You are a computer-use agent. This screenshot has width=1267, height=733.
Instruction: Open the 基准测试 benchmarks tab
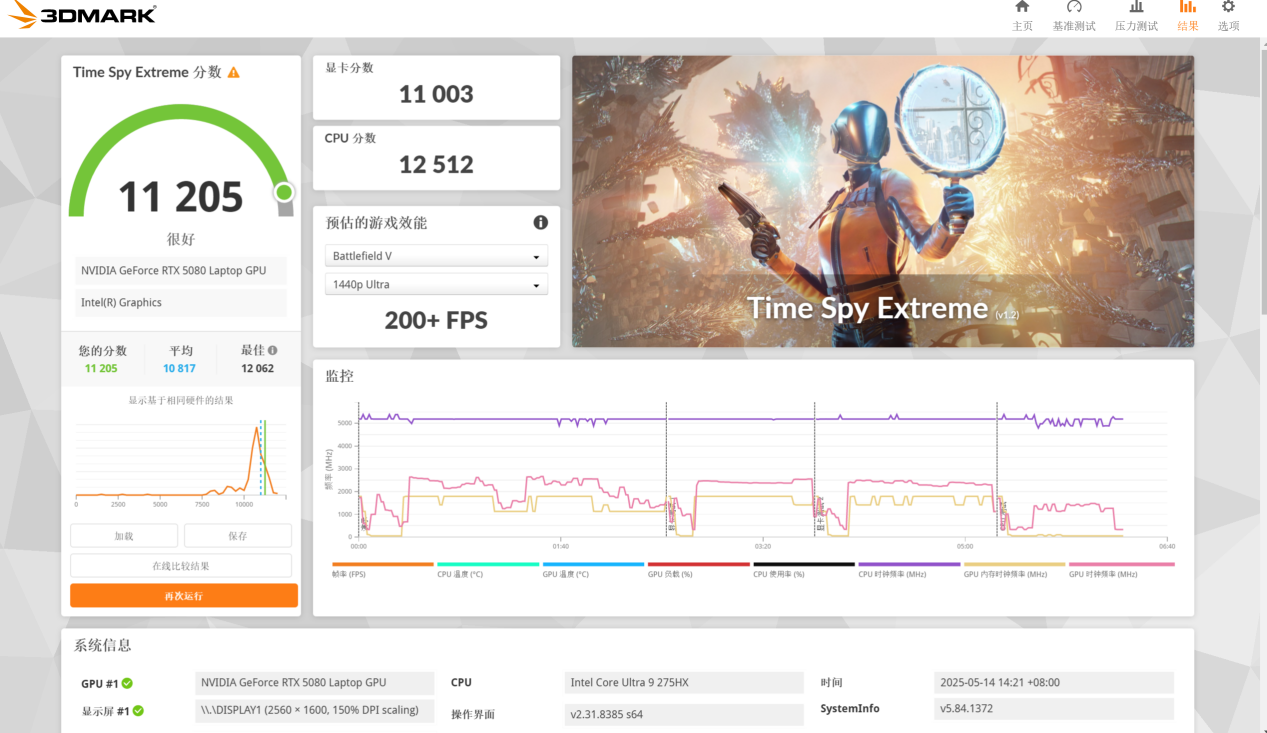click(1074, 17)
